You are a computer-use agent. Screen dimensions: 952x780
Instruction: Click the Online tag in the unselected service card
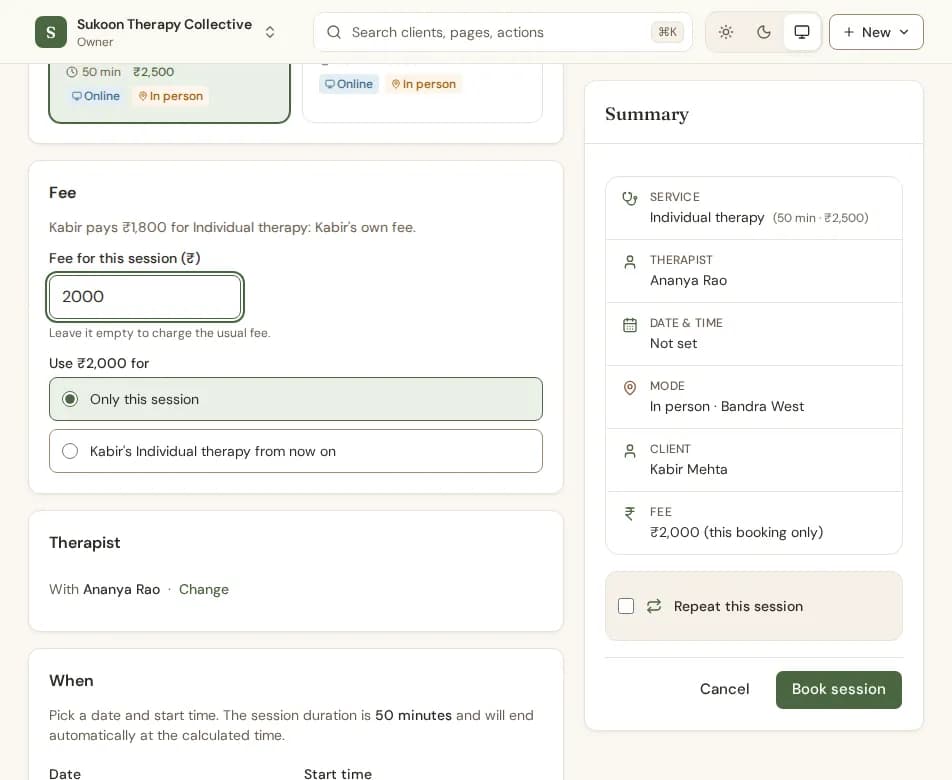(x=349, y=84)
